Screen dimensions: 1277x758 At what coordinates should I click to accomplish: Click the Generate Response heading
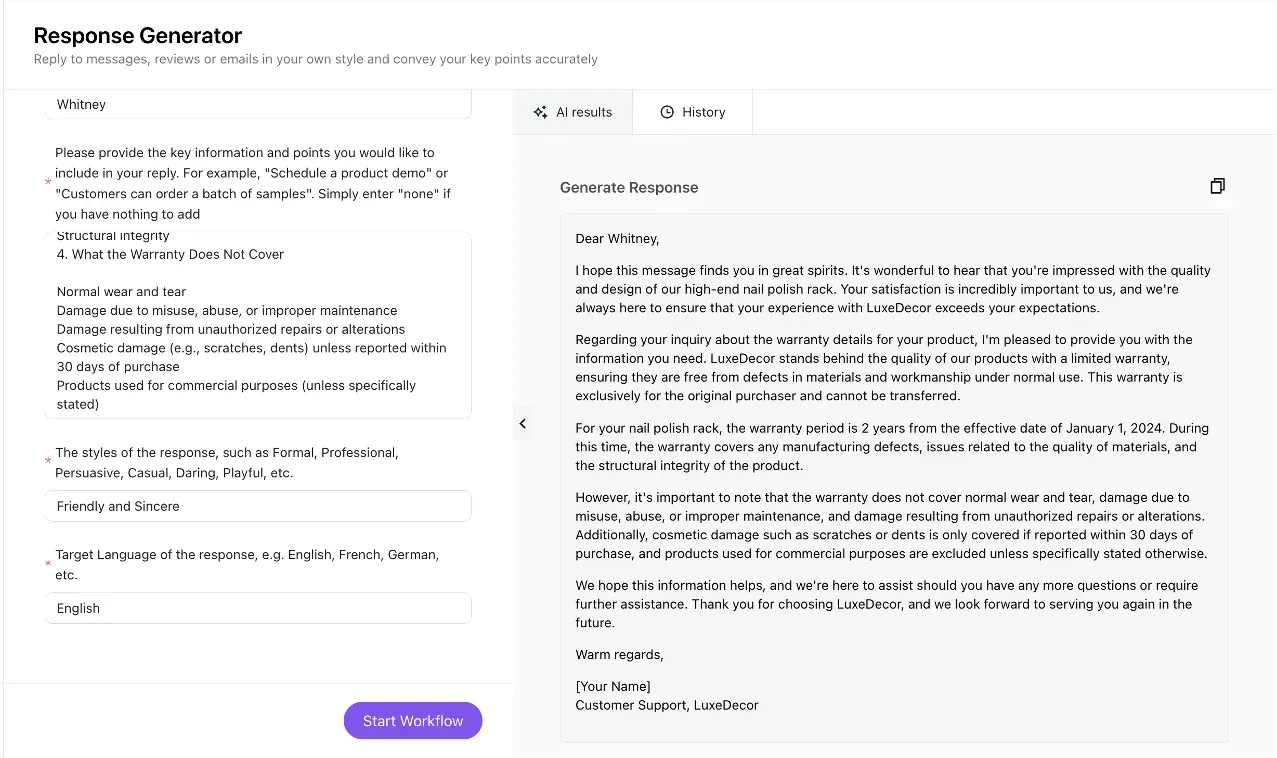[x=629, y=187]
